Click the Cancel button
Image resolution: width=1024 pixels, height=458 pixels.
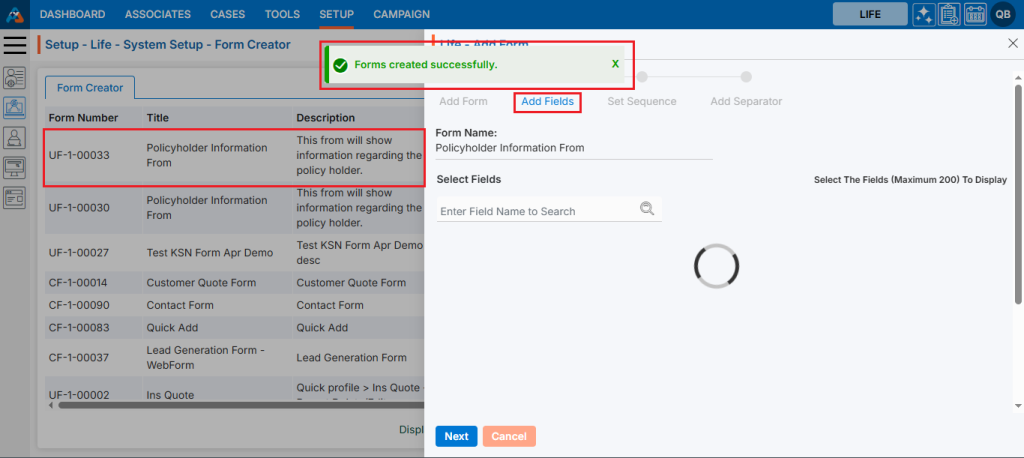509,436
